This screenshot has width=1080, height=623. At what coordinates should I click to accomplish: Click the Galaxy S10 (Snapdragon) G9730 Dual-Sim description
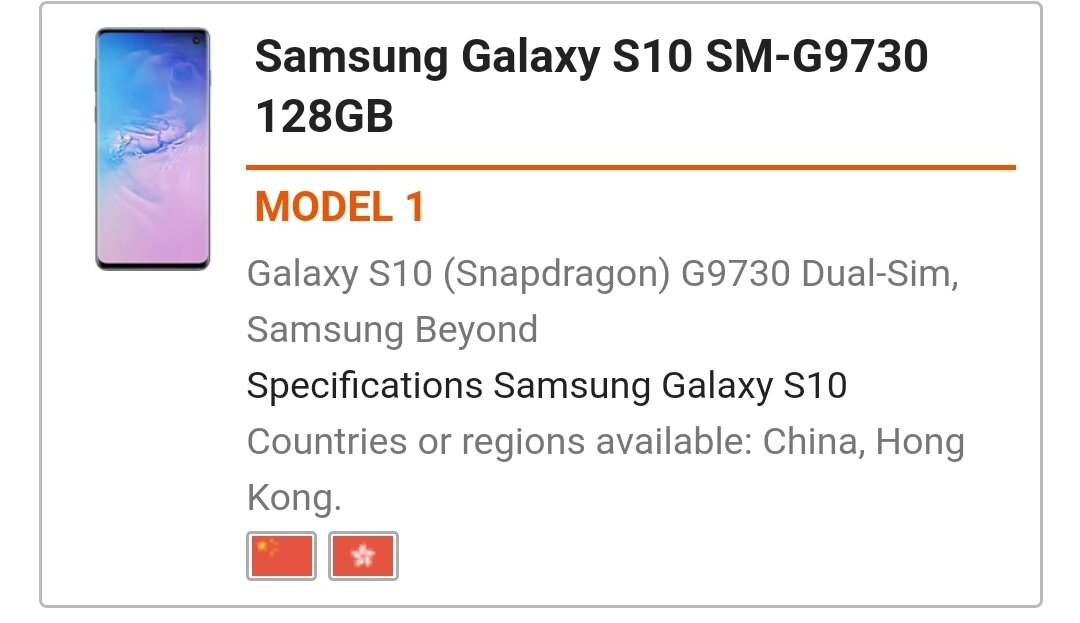tap(603, 274)
